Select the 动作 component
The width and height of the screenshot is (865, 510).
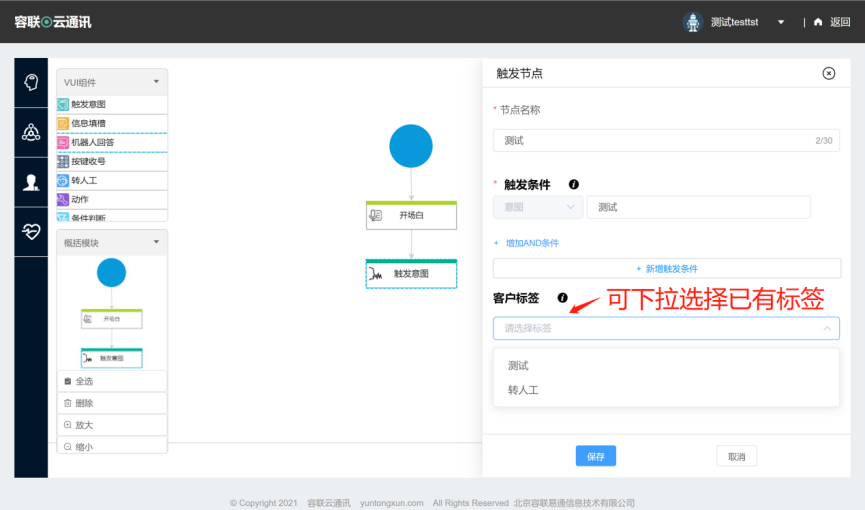(112, 199)
